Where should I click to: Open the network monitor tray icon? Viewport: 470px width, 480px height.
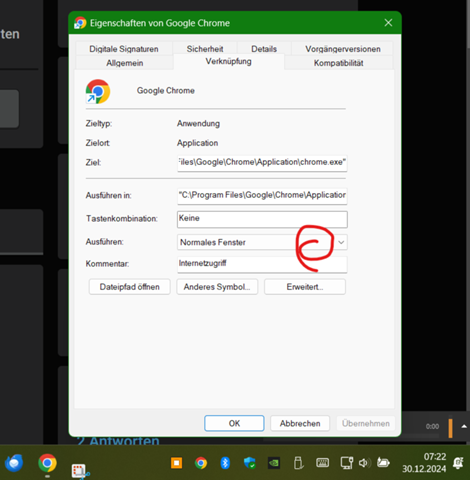tap(347, 463)
